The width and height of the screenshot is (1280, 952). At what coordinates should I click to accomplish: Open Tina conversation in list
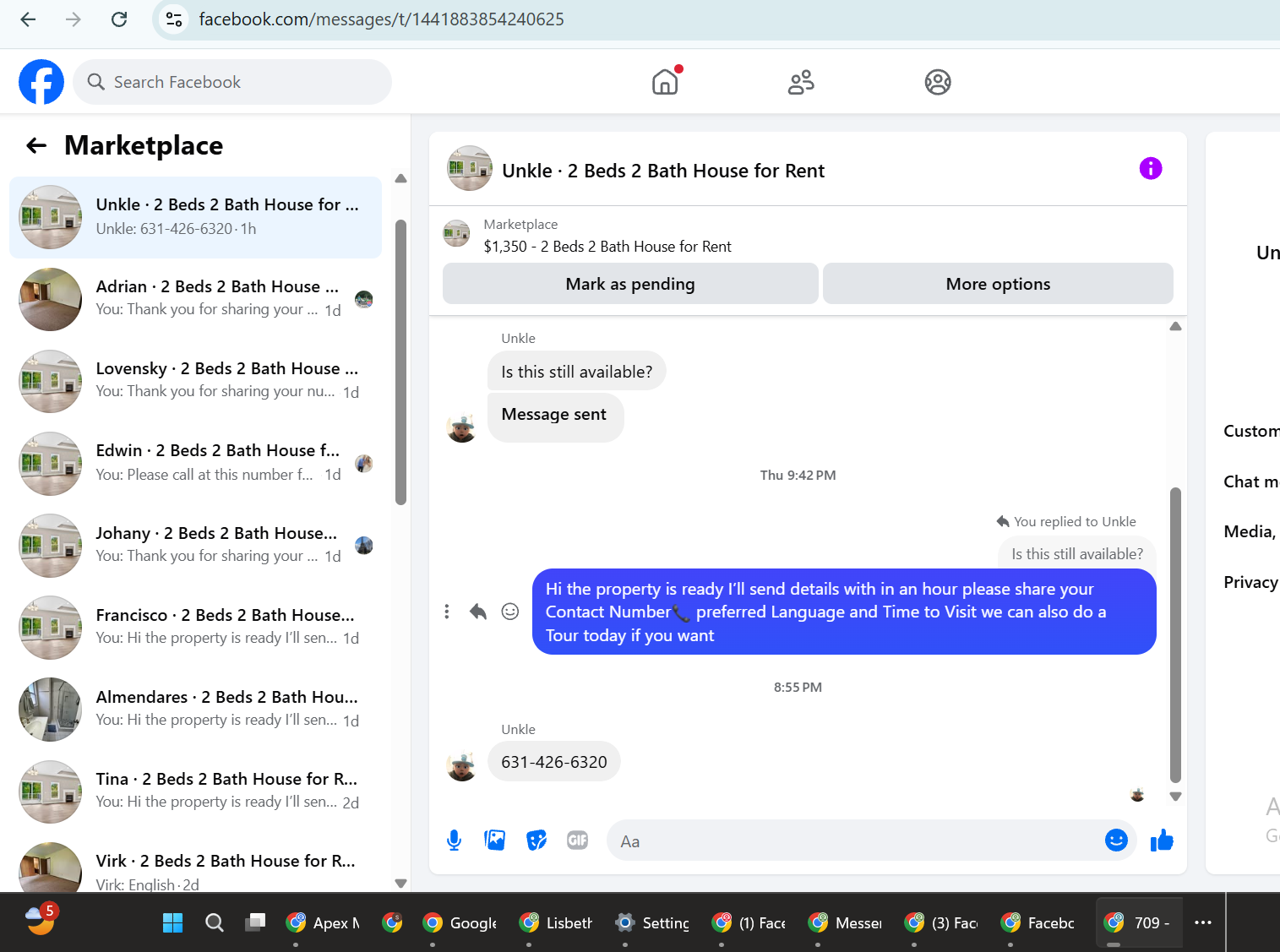(195, 791)
